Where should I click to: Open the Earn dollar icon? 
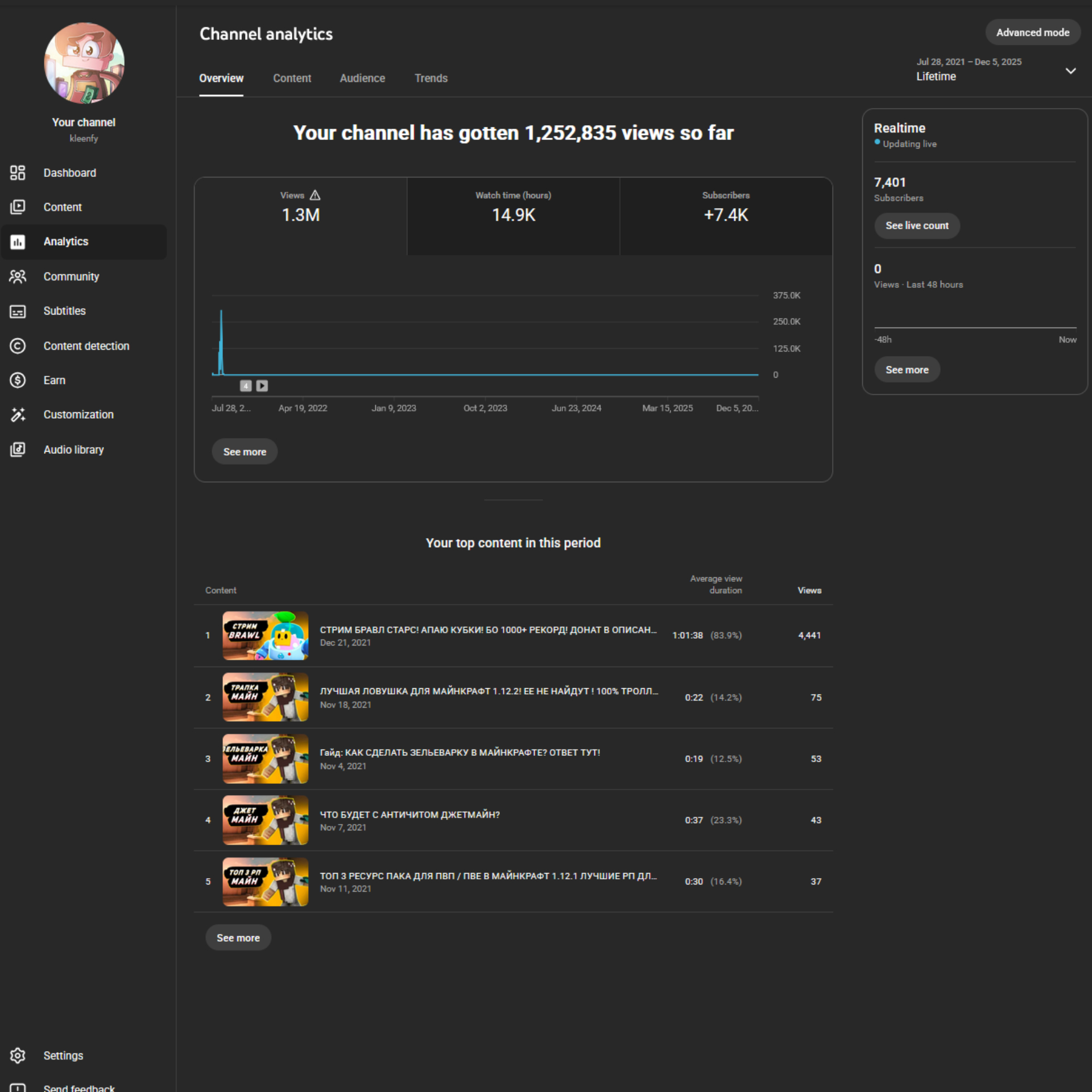pyautogui.click(x=18, y=380)
